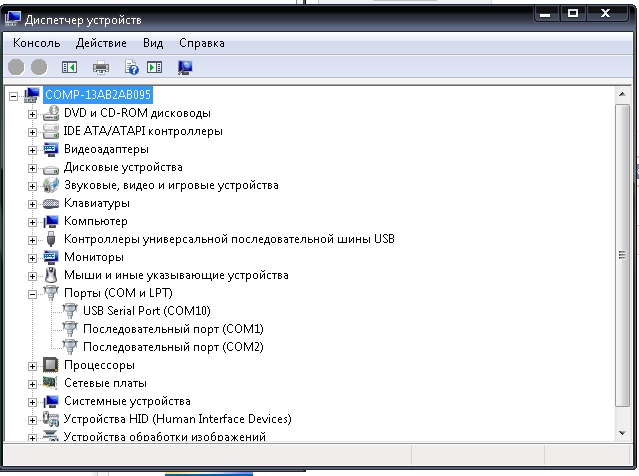Image resolution: width=639 pixels, height=476 pixels.
Task: Click the mouse devices icon
Action: 51,275
